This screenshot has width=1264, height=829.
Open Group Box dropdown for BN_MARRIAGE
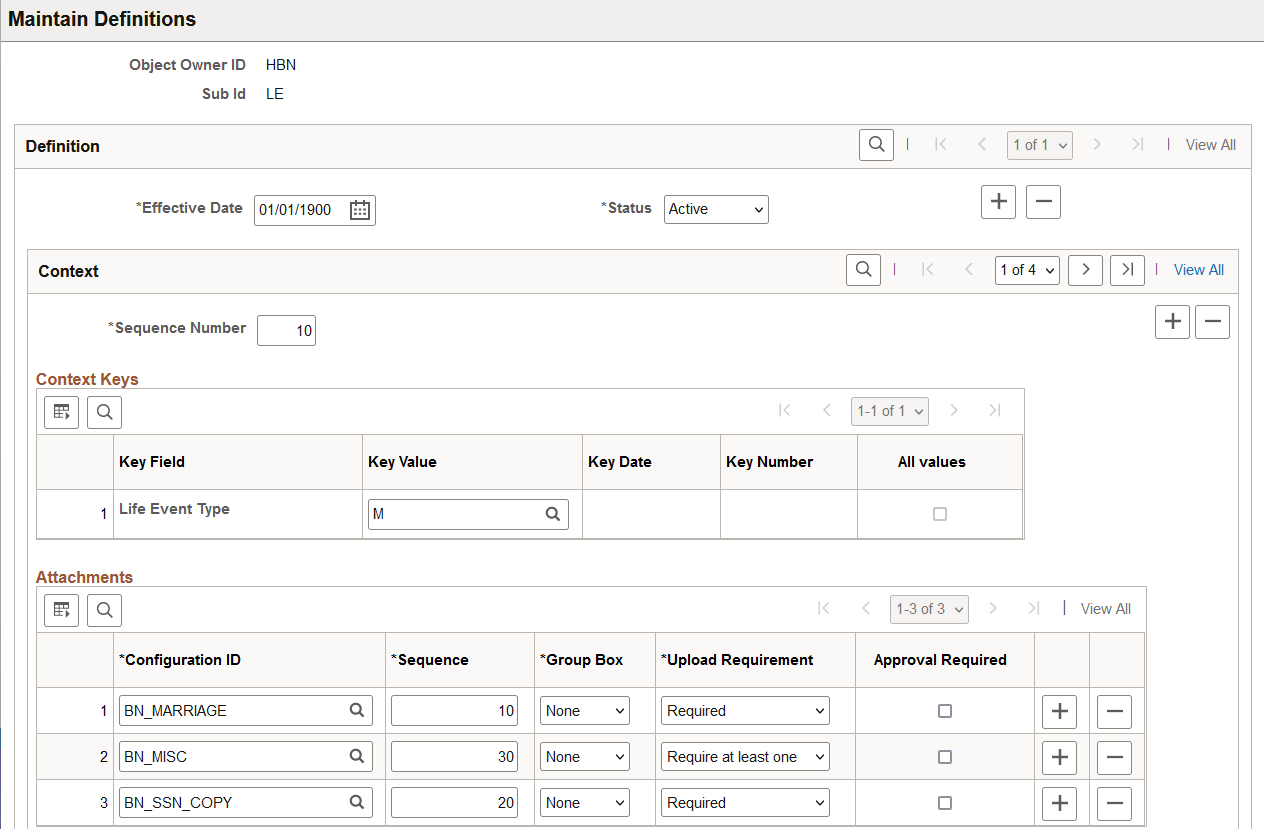pos(585,711)
